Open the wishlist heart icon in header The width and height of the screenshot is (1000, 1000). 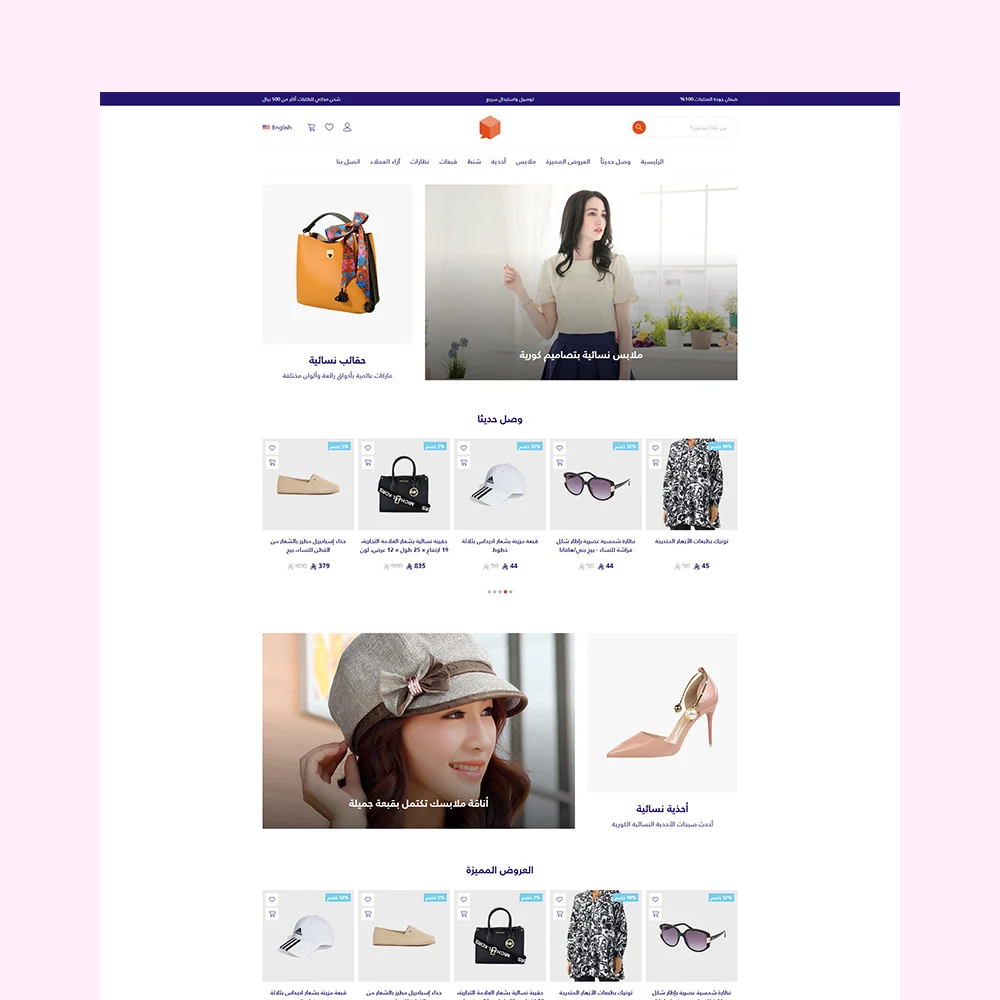click(x=329, y=128)
